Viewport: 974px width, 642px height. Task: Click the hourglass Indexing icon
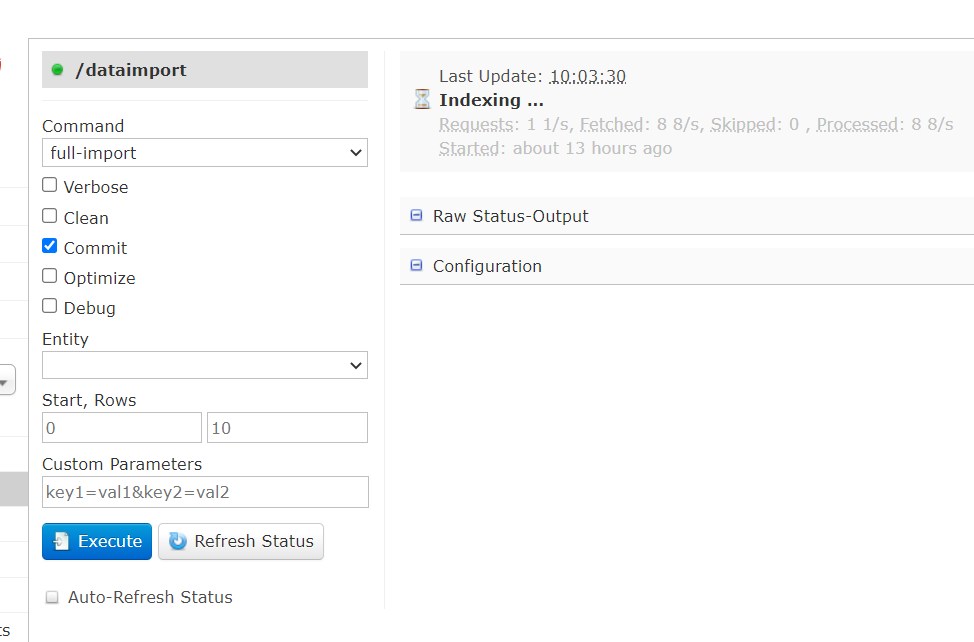(x=422, y=99)
